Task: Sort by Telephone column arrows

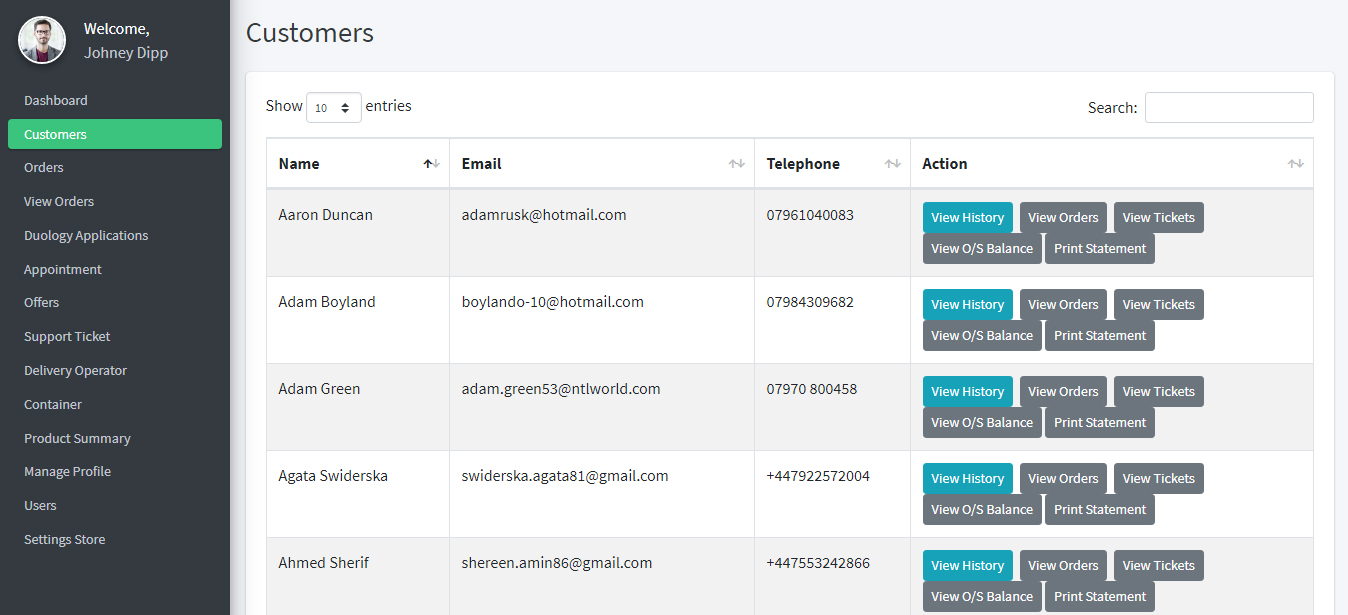Action: coord(893,164)
